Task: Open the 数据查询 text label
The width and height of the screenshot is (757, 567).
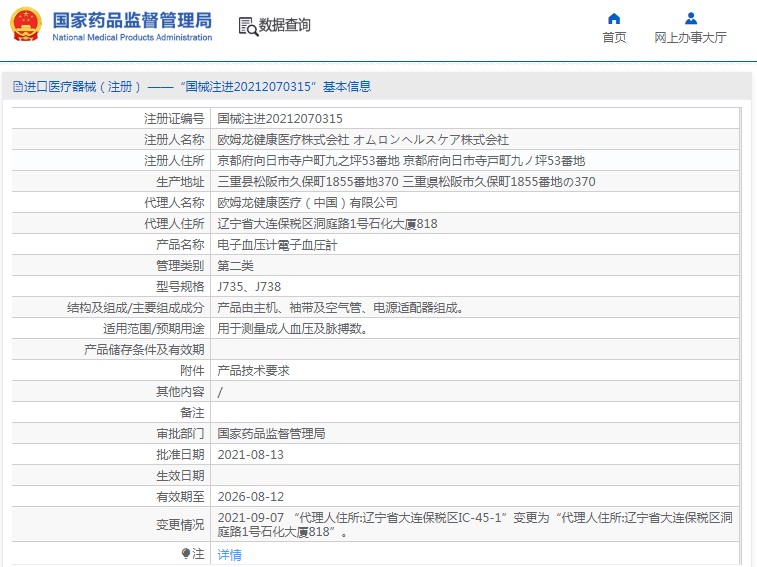Action: 285,26
